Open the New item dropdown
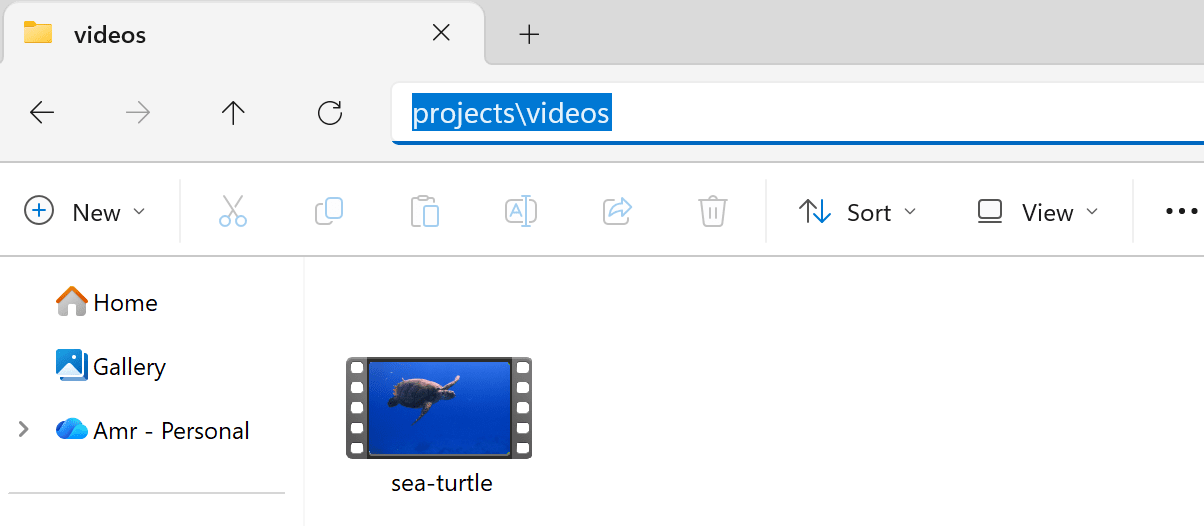 (85, 212)
